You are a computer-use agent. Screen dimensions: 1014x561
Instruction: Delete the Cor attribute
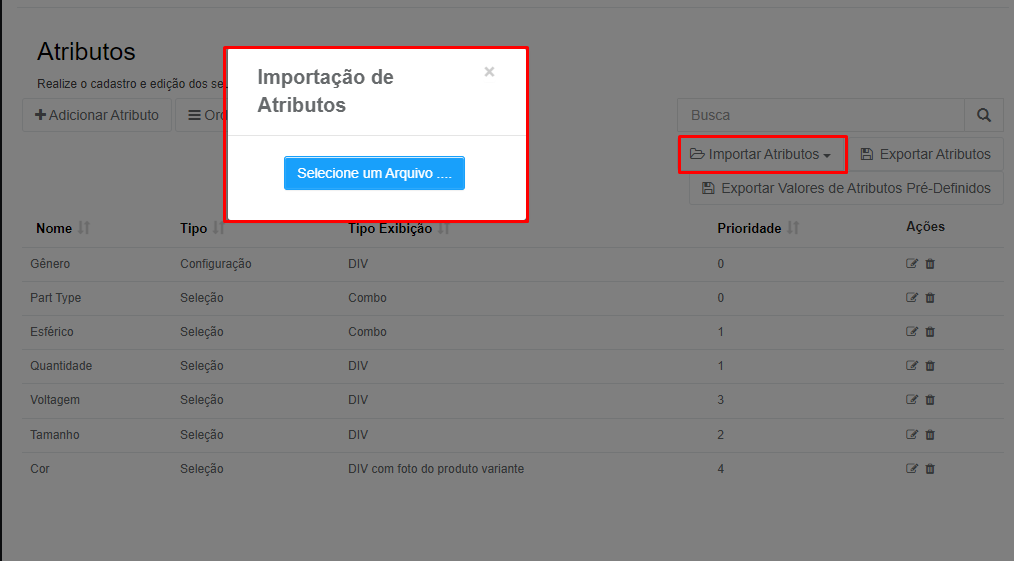(930, 469)
